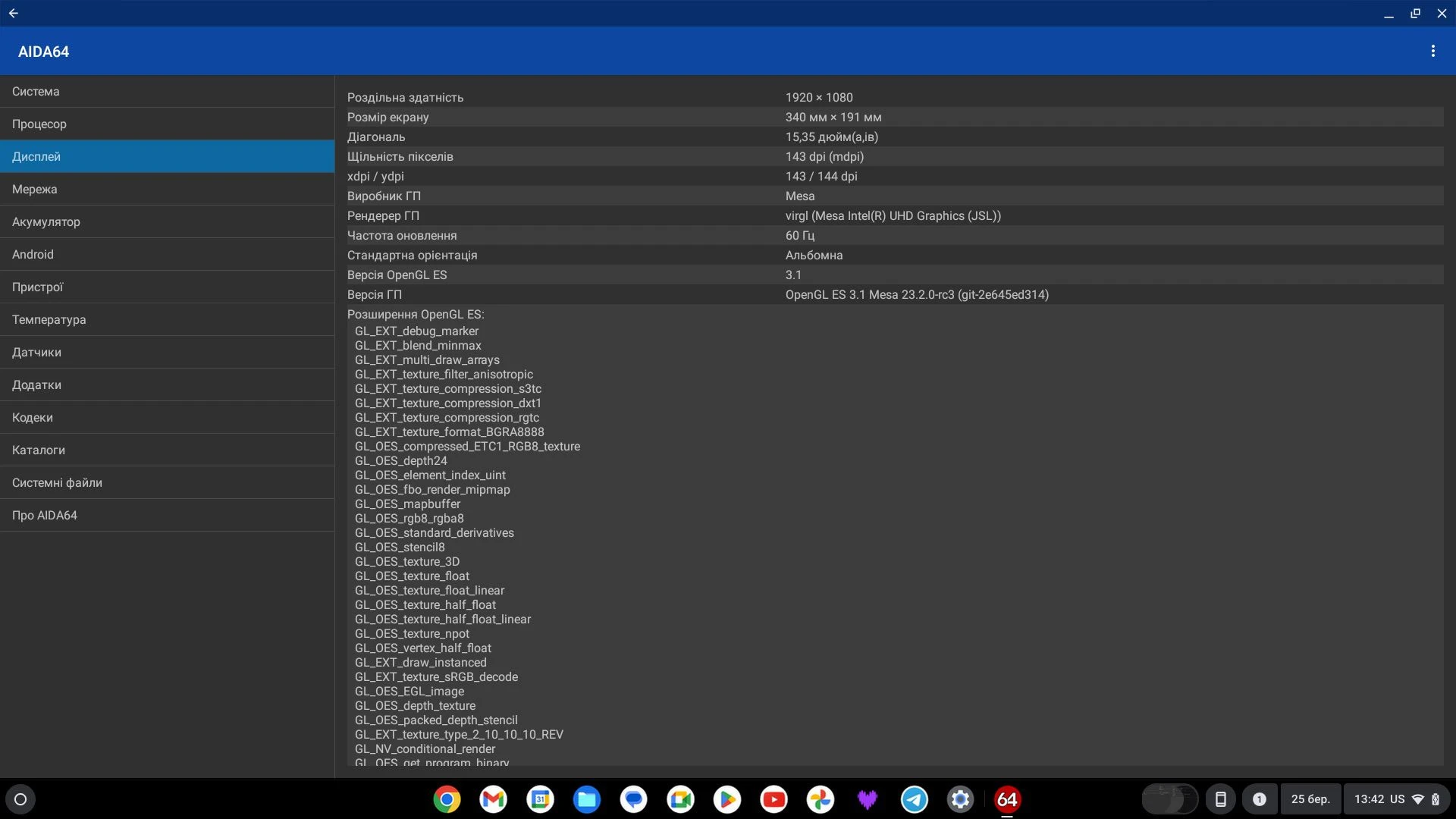Click the 340 мм × 191 мм value
The width and height of the screenshot is (1456, 819).
click(833, 118)
